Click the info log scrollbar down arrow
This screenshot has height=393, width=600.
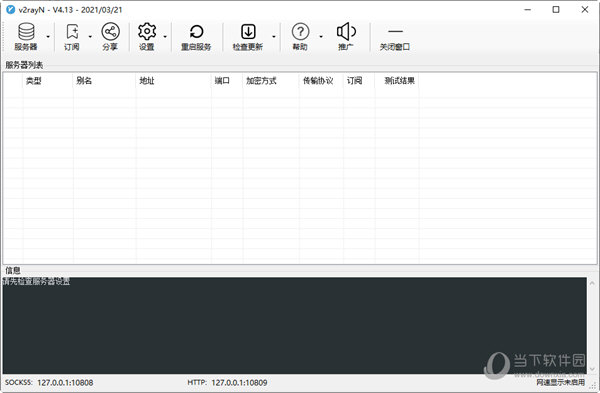click(x=592, y=369)
